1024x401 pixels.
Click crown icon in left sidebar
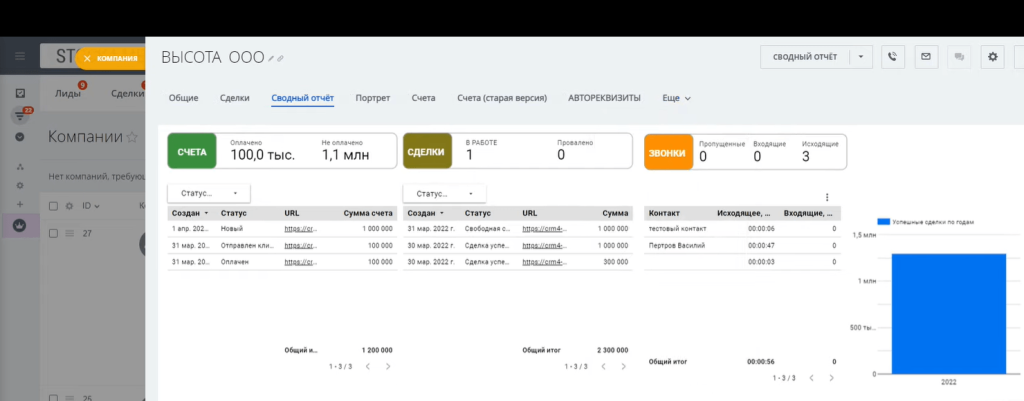coord(20,225)
